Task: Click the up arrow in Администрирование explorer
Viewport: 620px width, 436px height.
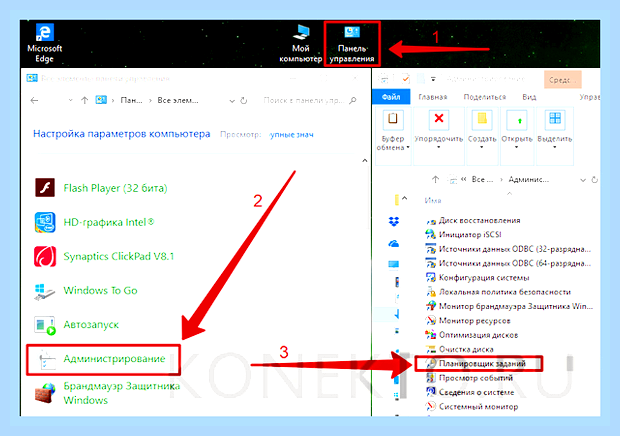Action: 435,179
